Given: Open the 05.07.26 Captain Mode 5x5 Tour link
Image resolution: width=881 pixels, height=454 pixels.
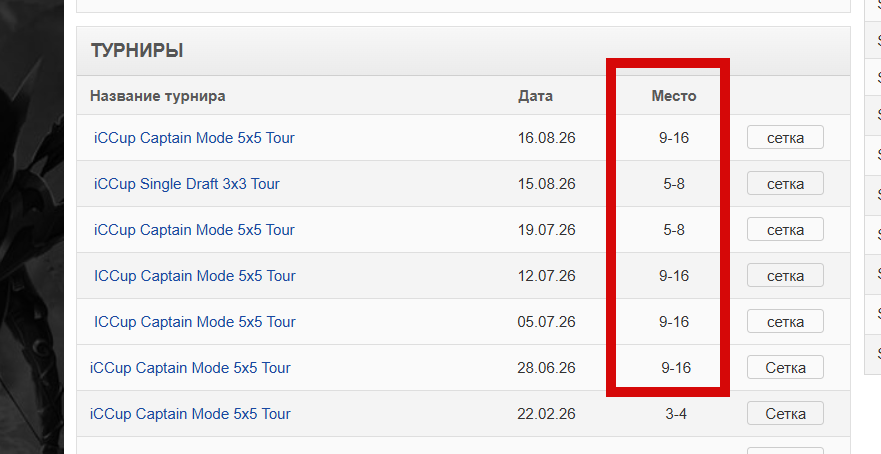Looking at the screenshot, I should point(194,322).
